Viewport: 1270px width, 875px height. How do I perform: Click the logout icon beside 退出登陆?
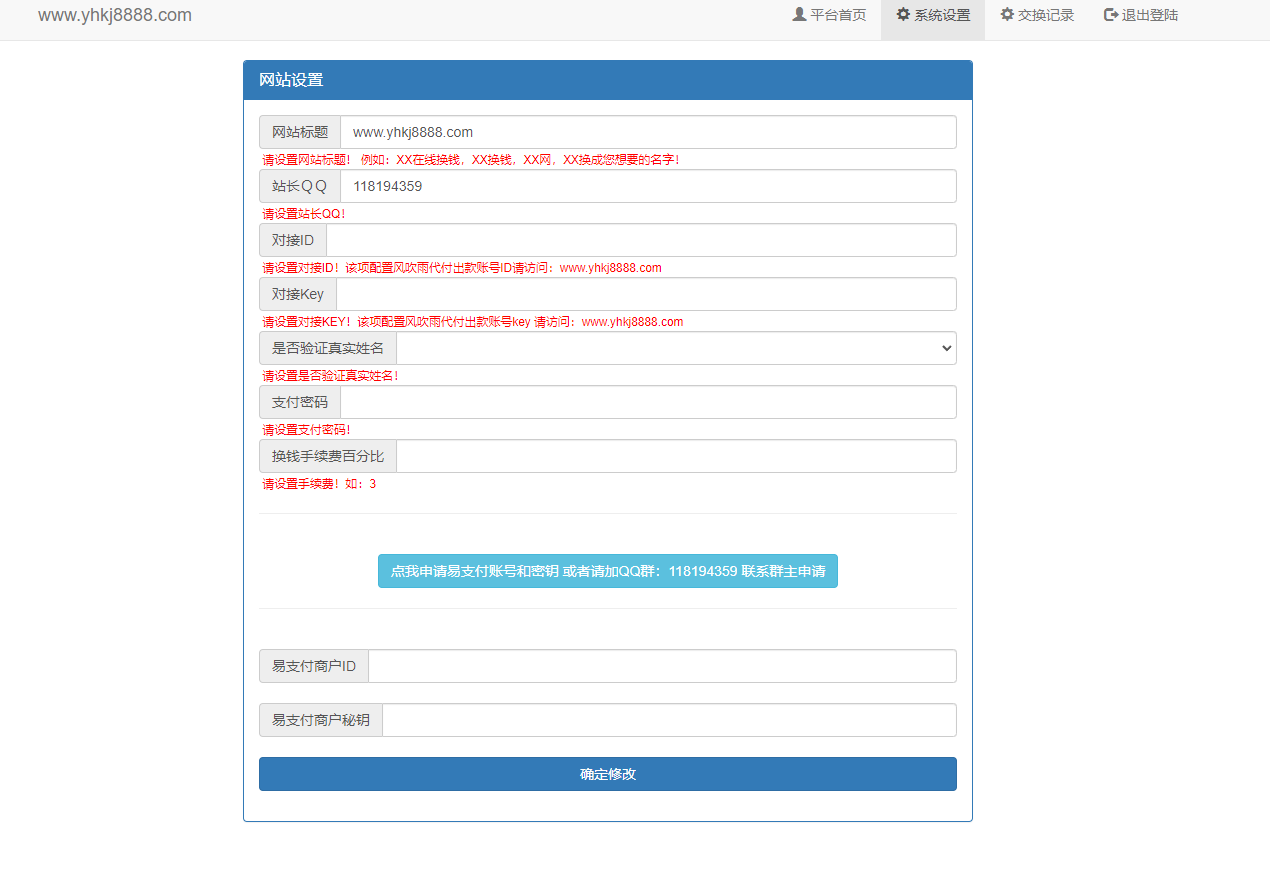click(x=1111, y=15)
